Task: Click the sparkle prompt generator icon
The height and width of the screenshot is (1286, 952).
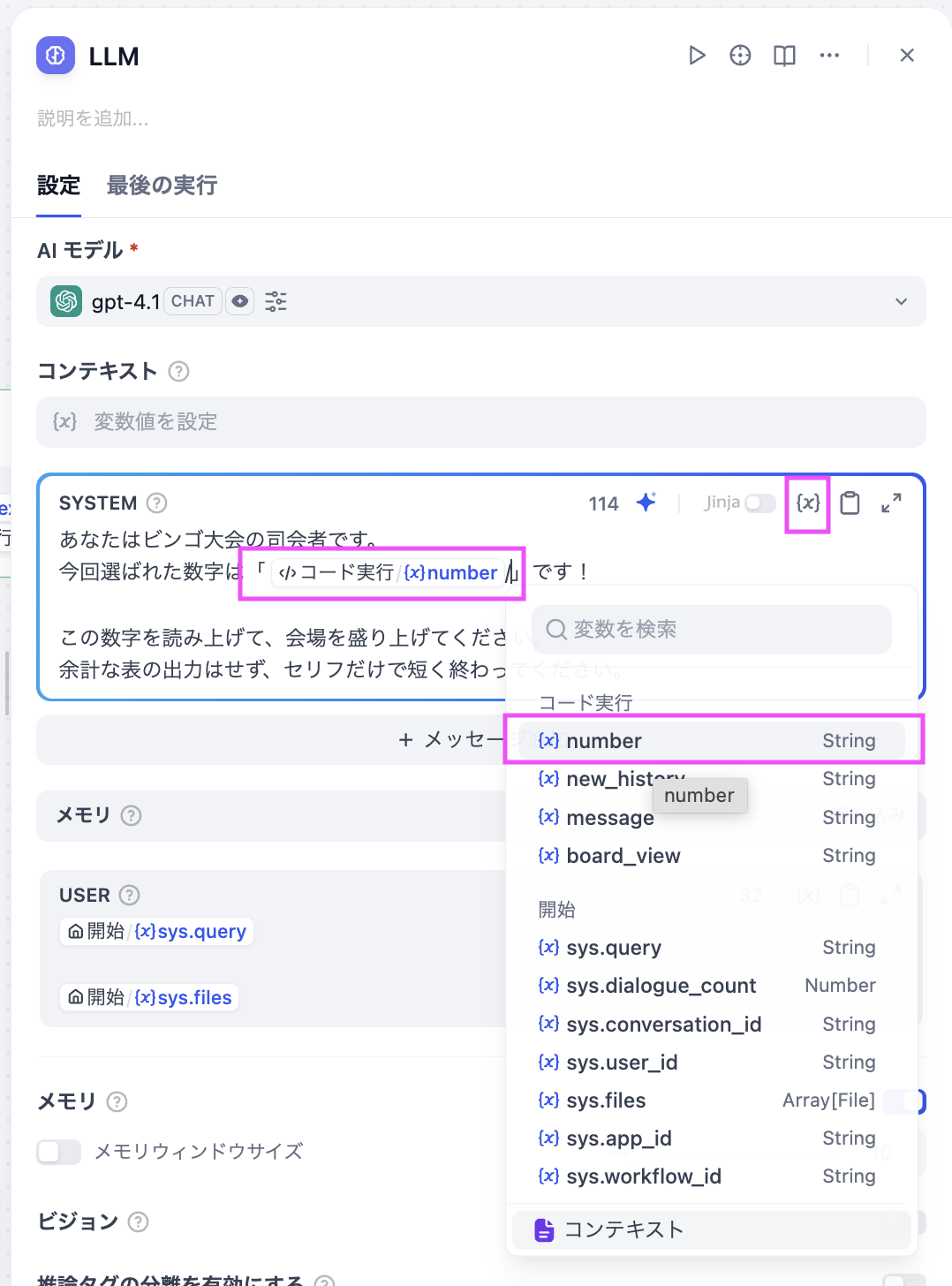Action: 646,503
